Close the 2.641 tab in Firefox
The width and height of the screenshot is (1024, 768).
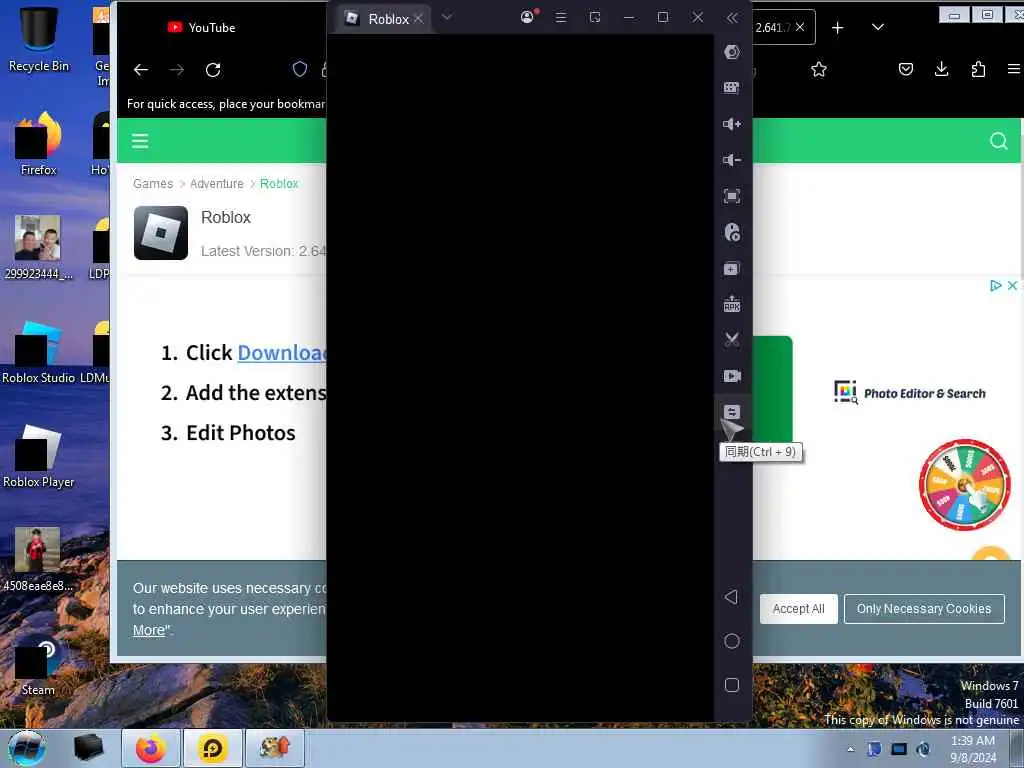(800, 27)
